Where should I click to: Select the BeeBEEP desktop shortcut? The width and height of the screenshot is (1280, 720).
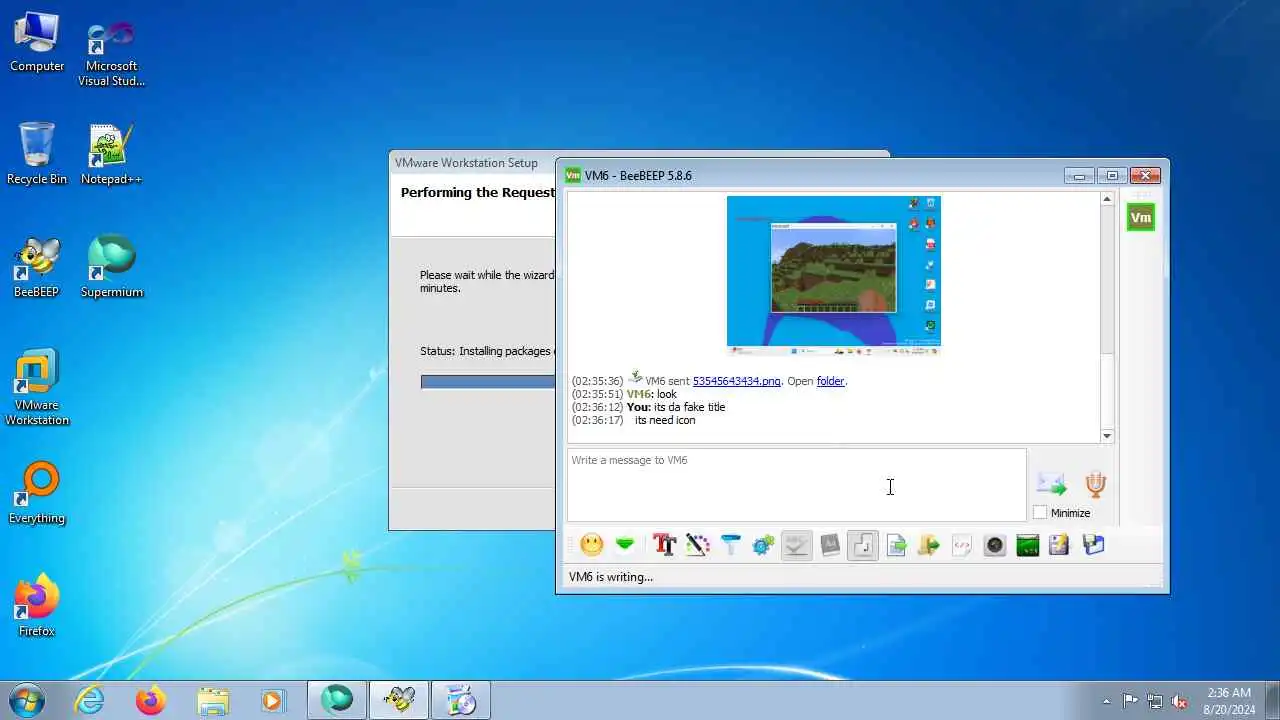37,267
